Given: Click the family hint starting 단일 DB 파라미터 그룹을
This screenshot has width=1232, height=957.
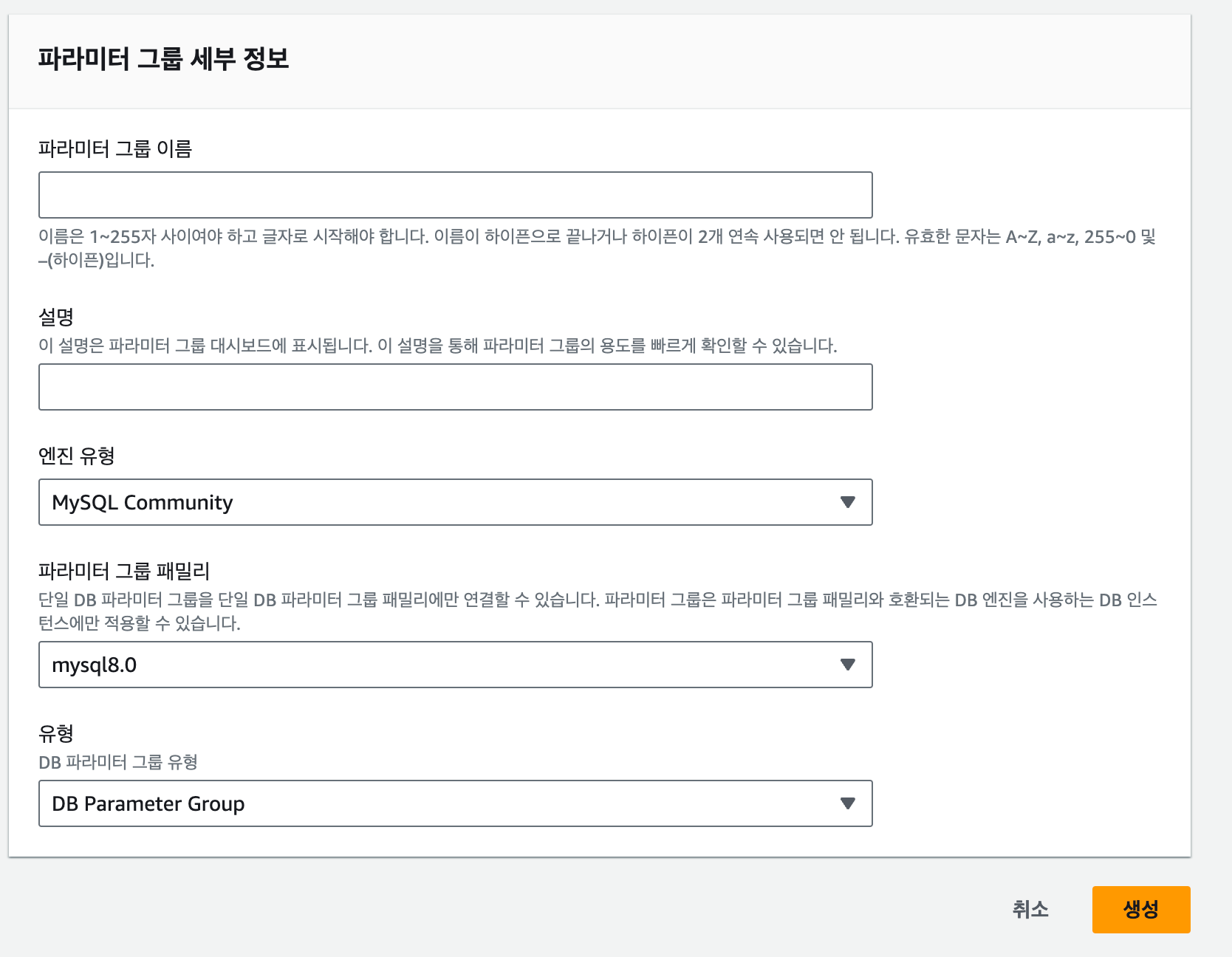Looking at the screenshot, I should click(598, 611).
